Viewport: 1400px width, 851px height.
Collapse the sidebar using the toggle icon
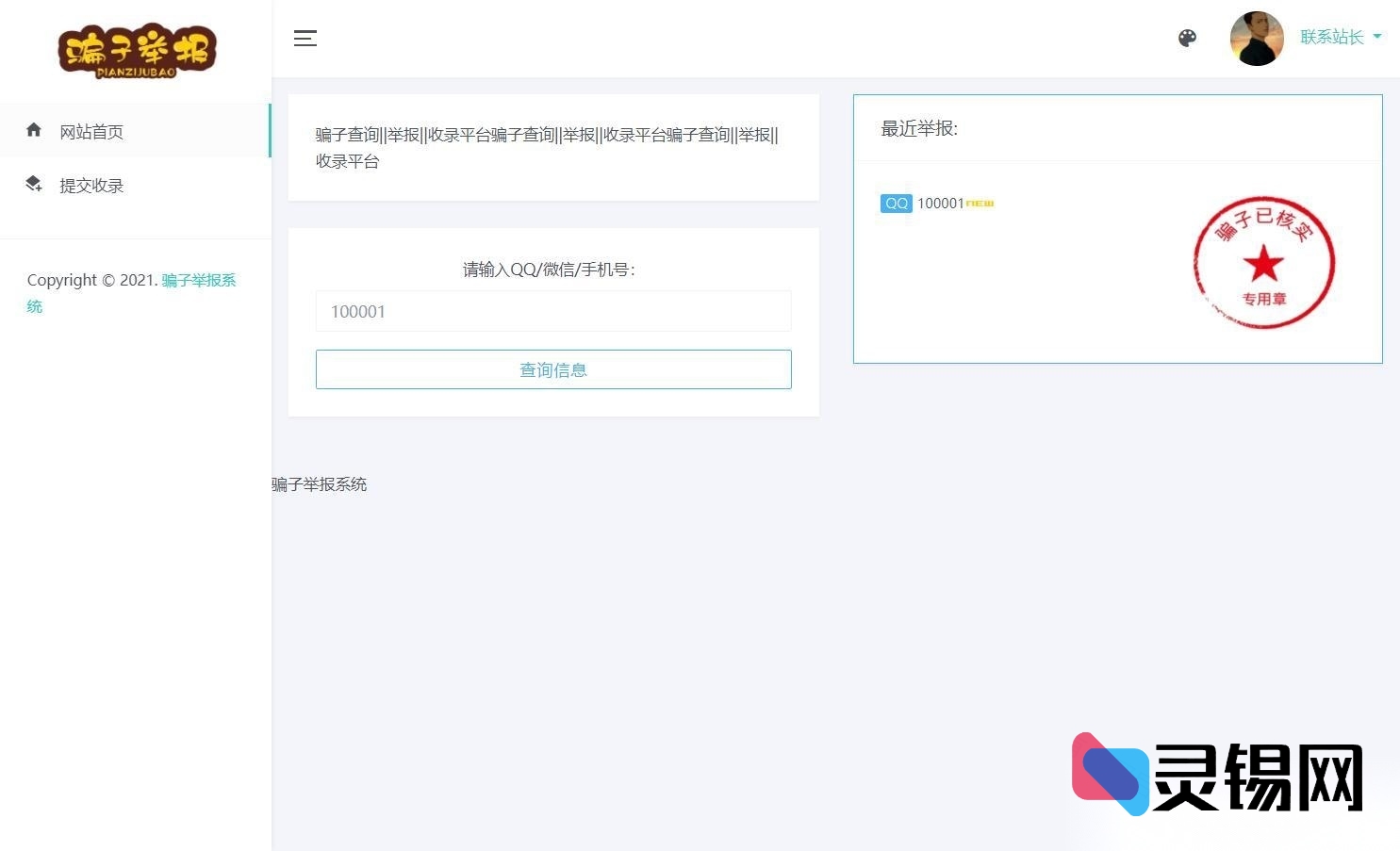[x=305, y=39]
